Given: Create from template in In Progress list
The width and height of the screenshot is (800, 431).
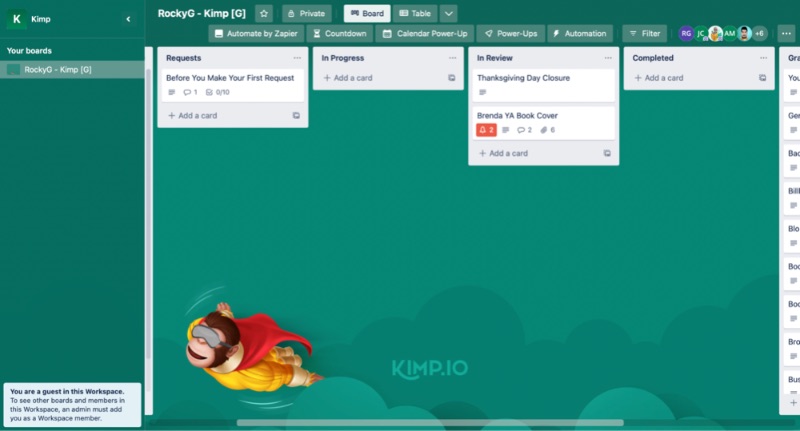Looking at the screenshot, I should pos(452,78).
